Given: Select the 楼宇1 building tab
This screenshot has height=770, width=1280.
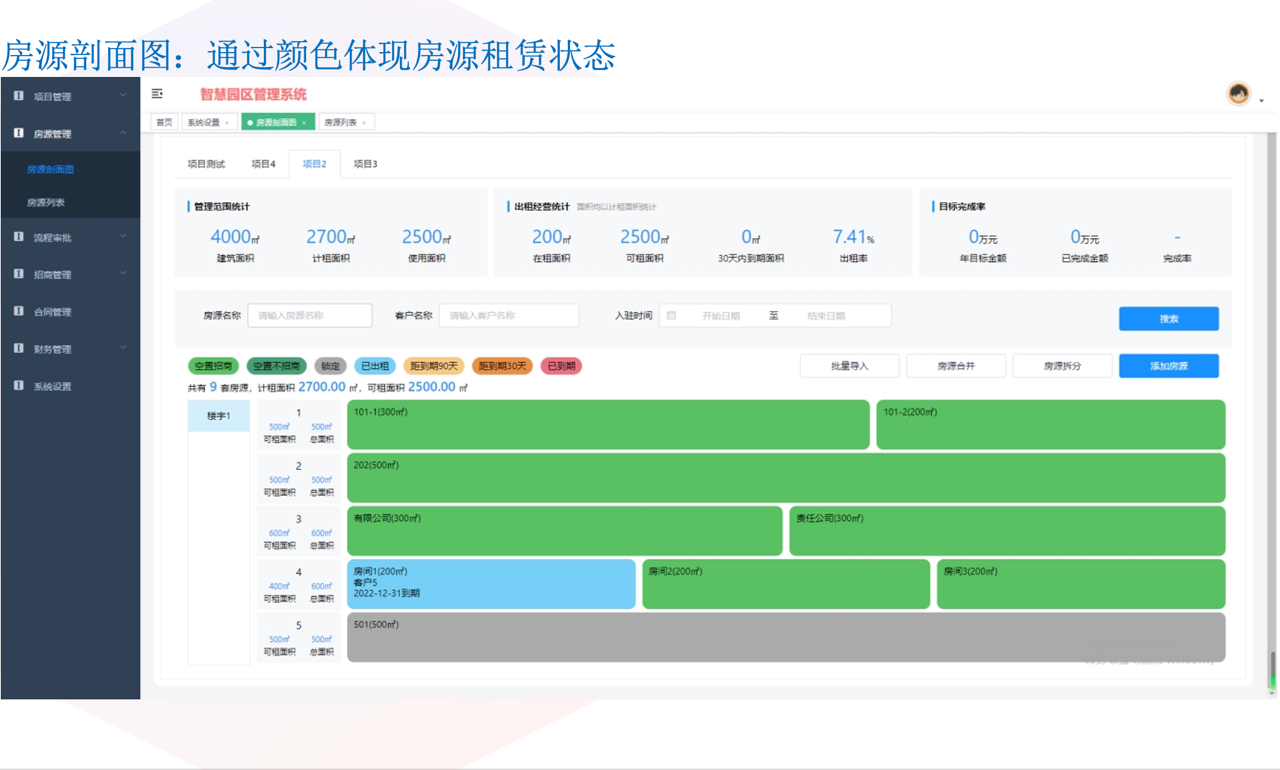Looking at the screenshot, I should click(x=219, y=416).
